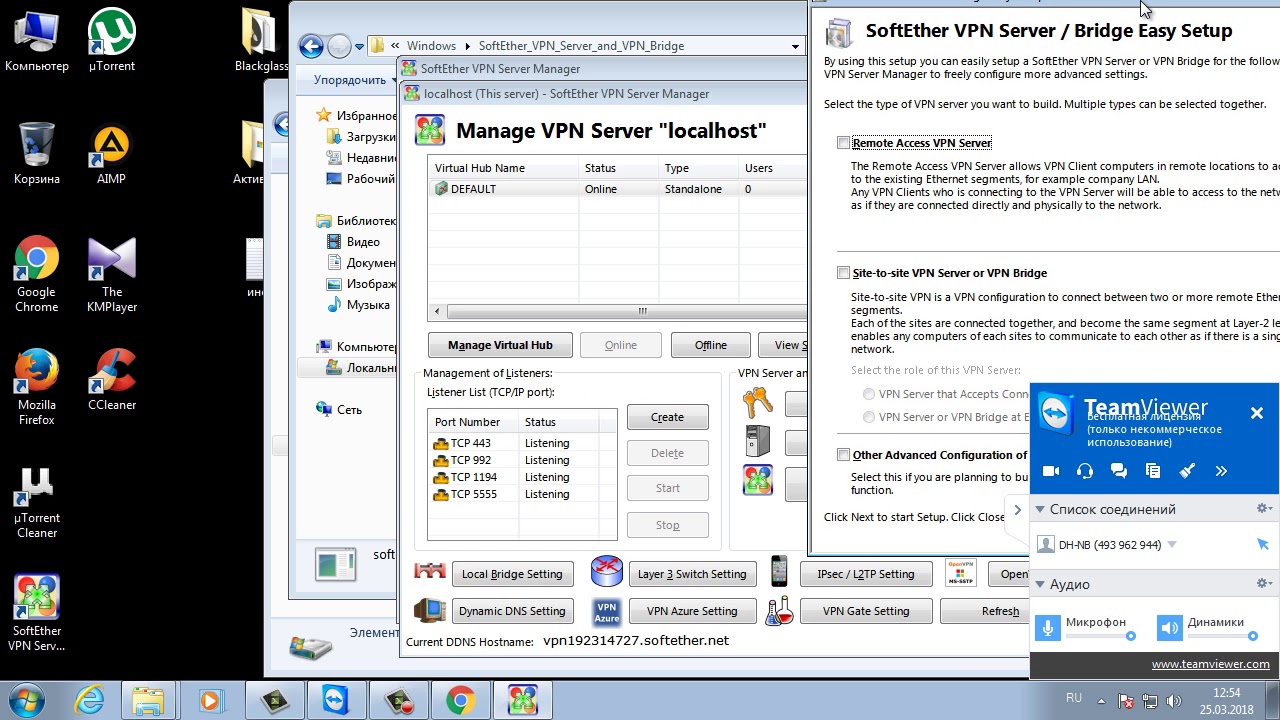Select VPN Server that Accepts Connection radio
The height and width of the screenshot is (720, 1280).
(x=869, y=394)
